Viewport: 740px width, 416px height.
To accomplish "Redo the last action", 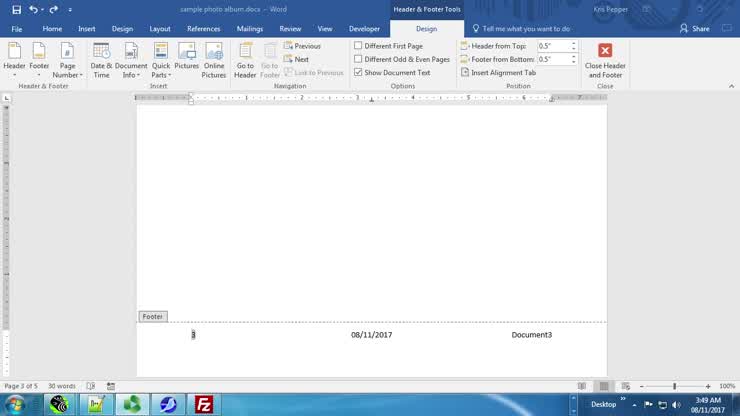I will click(x=53, y=9).
